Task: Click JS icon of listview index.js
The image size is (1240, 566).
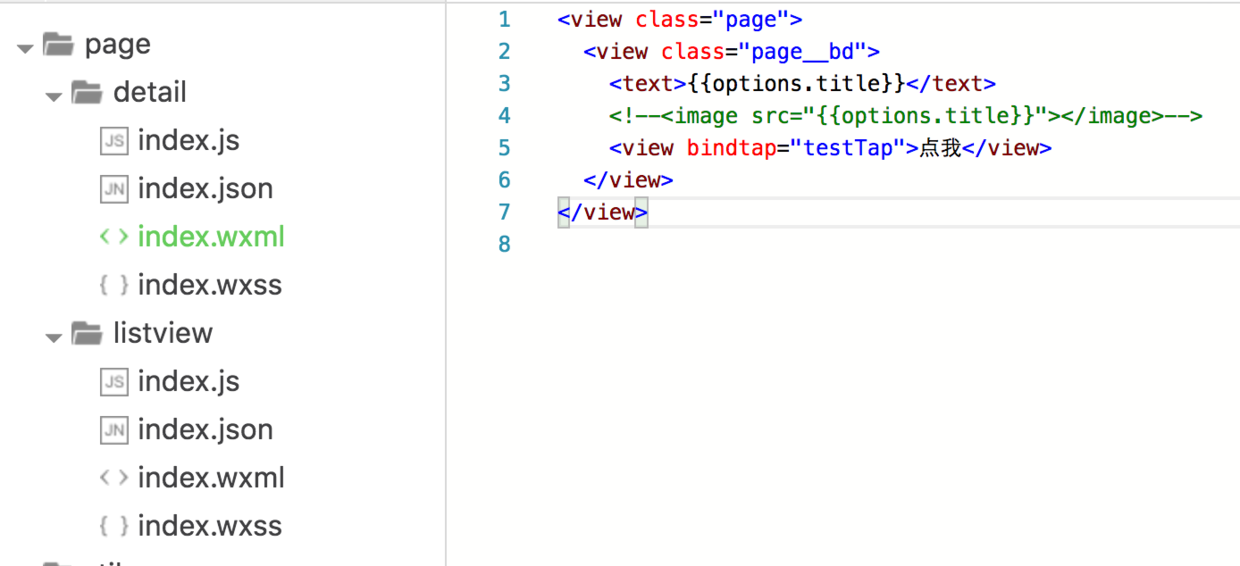Action: click(x=114, y=382)
